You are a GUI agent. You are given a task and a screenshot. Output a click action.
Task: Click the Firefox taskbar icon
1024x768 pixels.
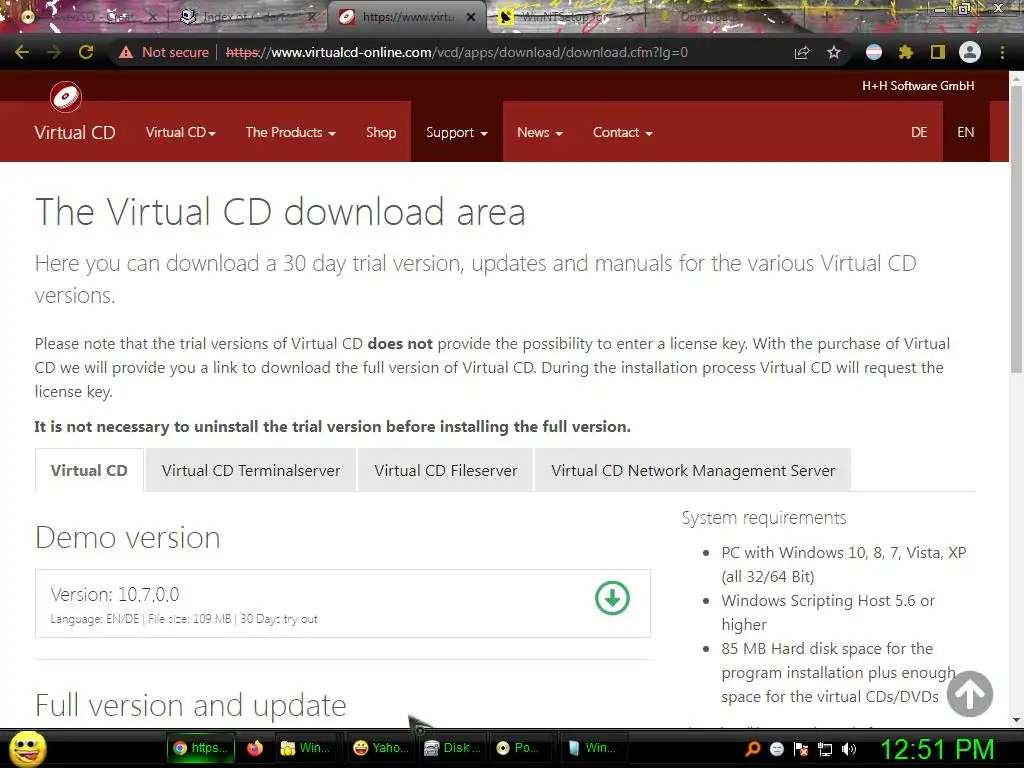(255, 748)
